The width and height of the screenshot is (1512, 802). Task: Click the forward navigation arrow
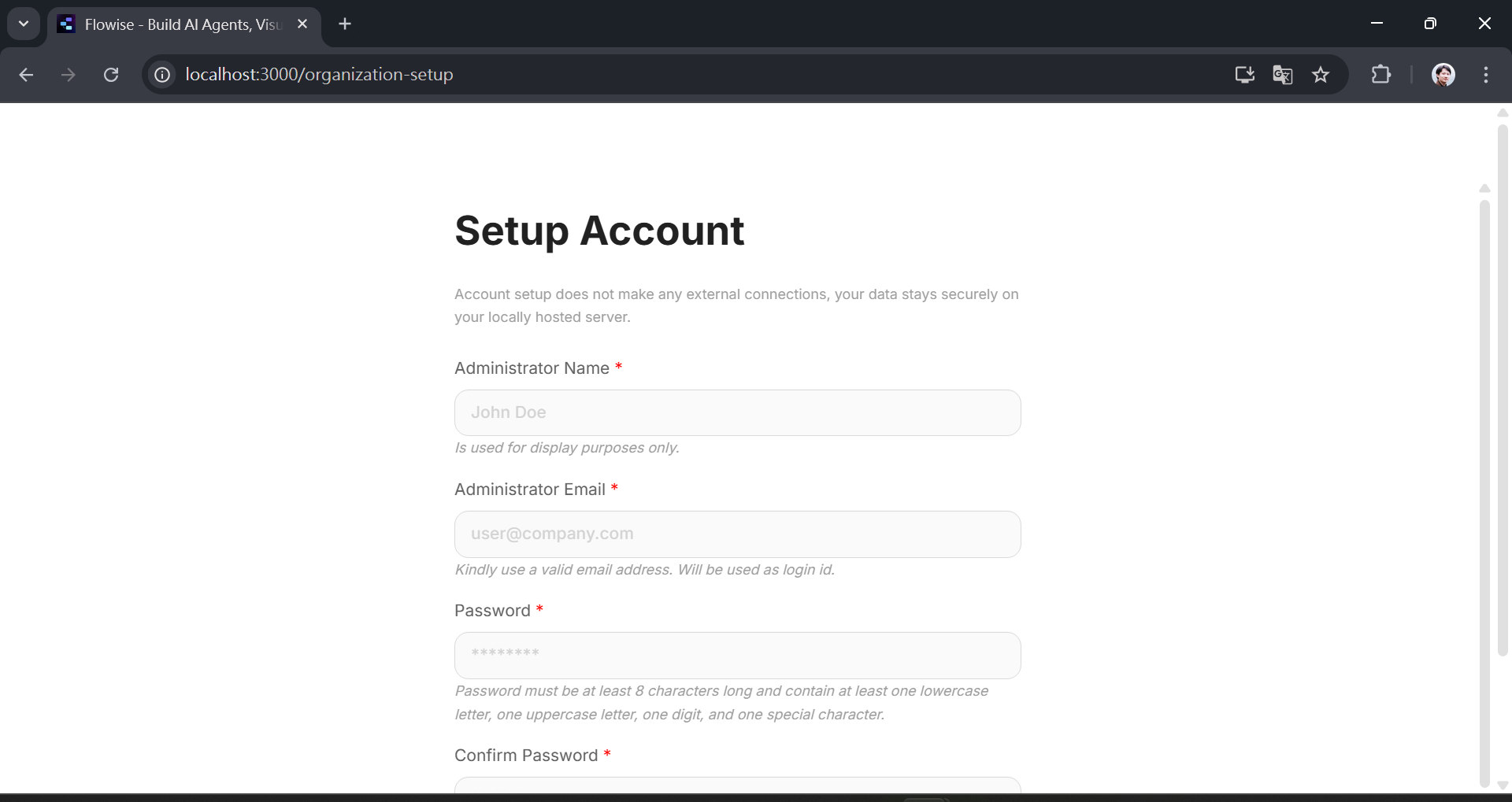pos(69,75)
